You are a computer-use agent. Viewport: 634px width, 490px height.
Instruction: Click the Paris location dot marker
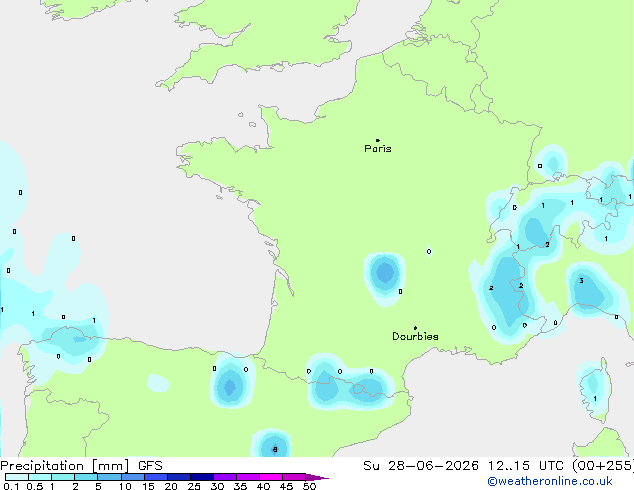pyautogui.click(x=378, y=140)
